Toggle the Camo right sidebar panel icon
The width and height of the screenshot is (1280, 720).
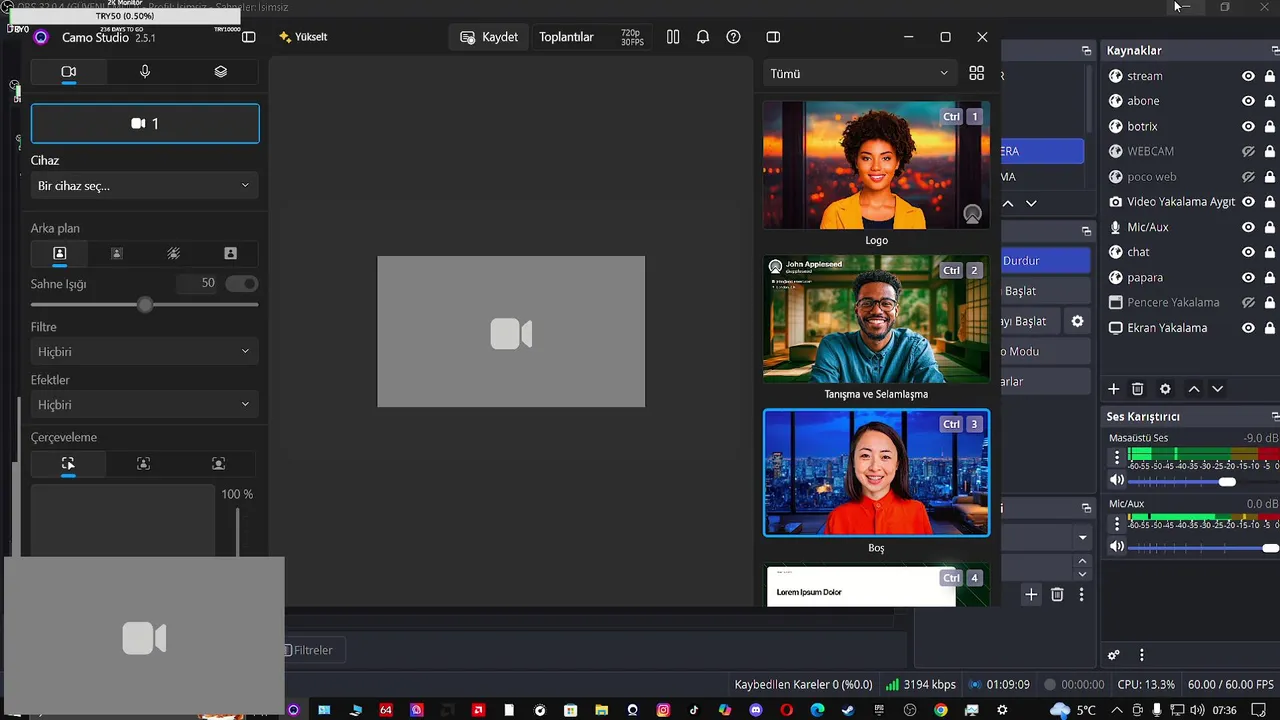tap(773, 37)
